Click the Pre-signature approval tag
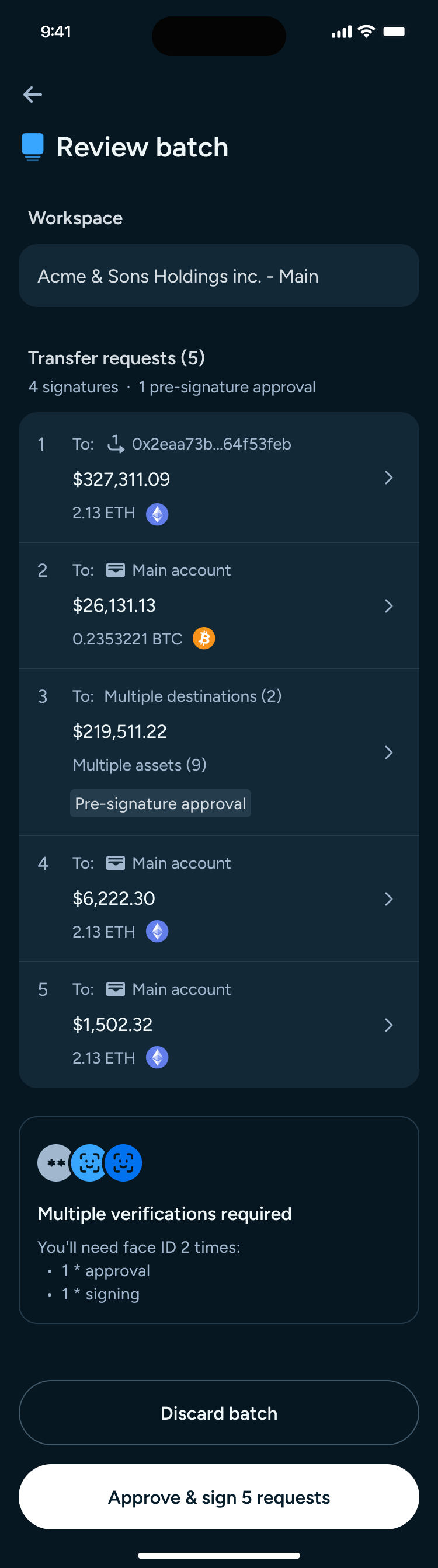This screenshot has height=1568, width=438. tap(160, 803)
